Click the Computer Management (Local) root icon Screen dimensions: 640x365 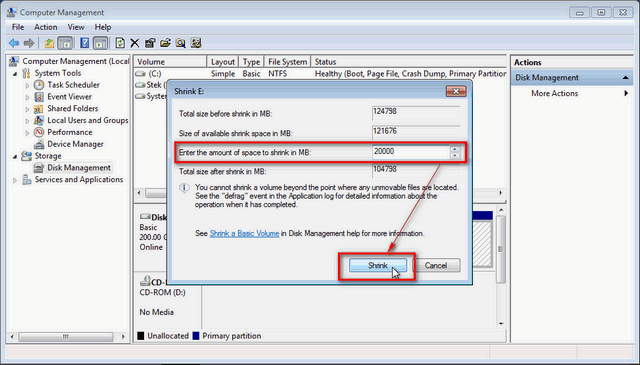pyautogui.click(x=14, y=61)
